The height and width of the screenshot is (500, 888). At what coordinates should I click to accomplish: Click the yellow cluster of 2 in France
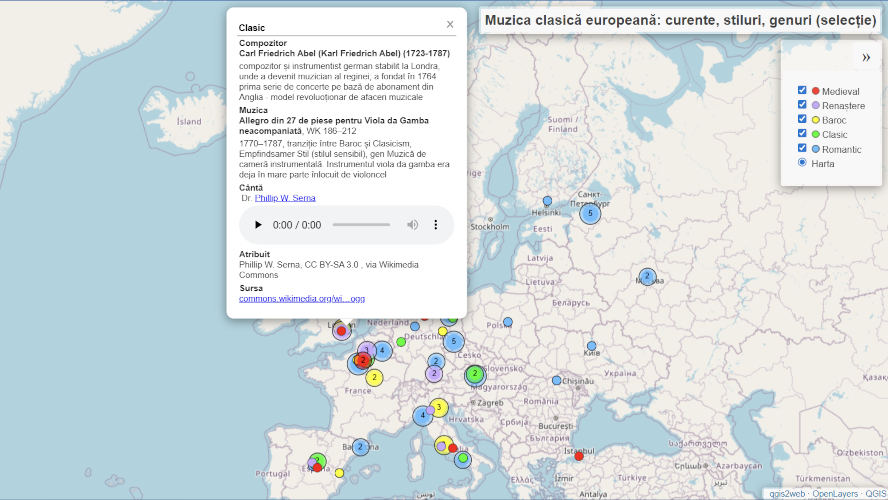pos(374,377)
